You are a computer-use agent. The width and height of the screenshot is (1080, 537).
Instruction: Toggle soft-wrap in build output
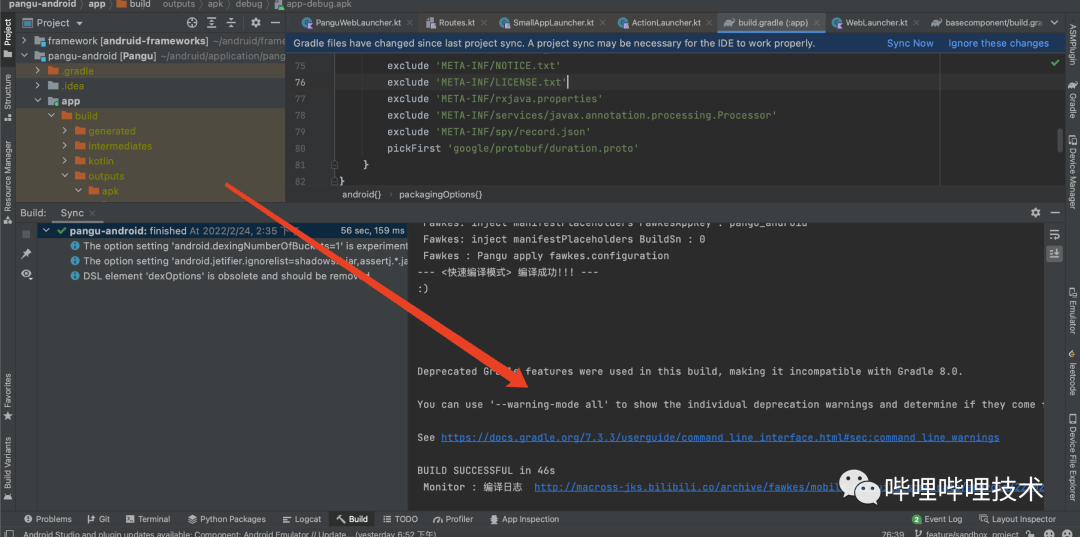point(1054,233)
